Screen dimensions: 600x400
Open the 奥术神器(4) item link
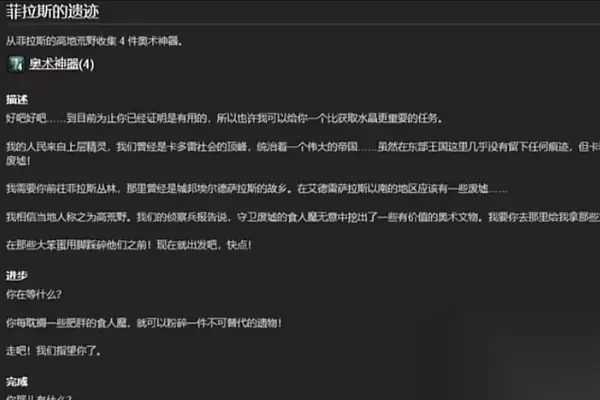[62, 64]
